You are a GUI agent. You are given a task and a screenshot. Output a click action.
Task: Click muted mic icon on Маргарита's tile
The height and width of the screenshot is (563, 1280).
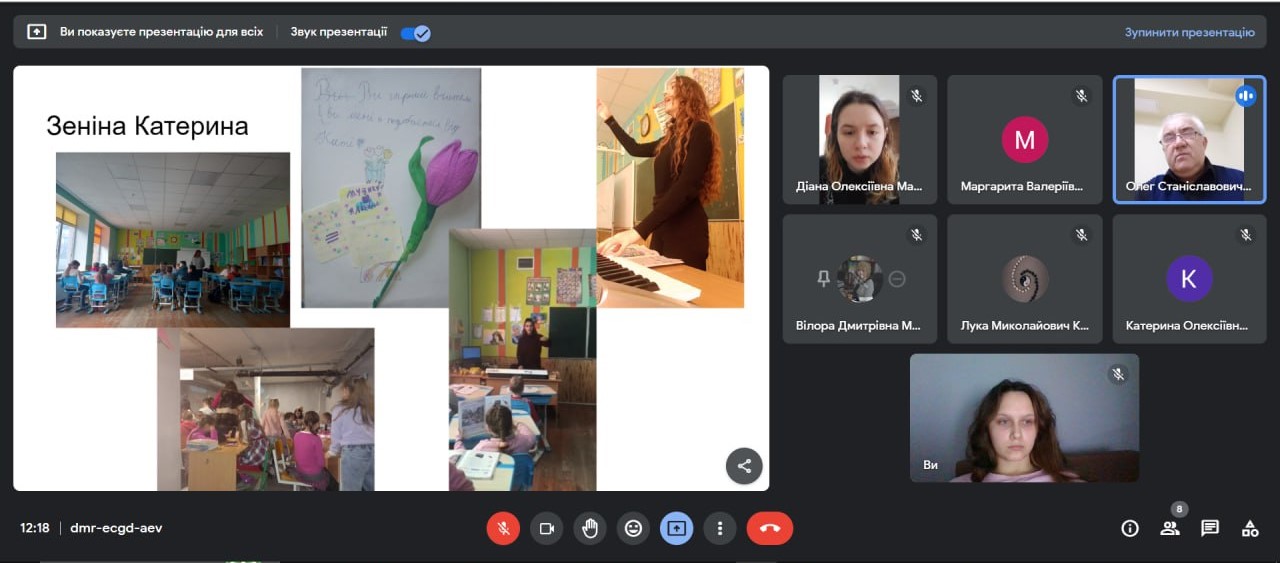click(1081, 96)
